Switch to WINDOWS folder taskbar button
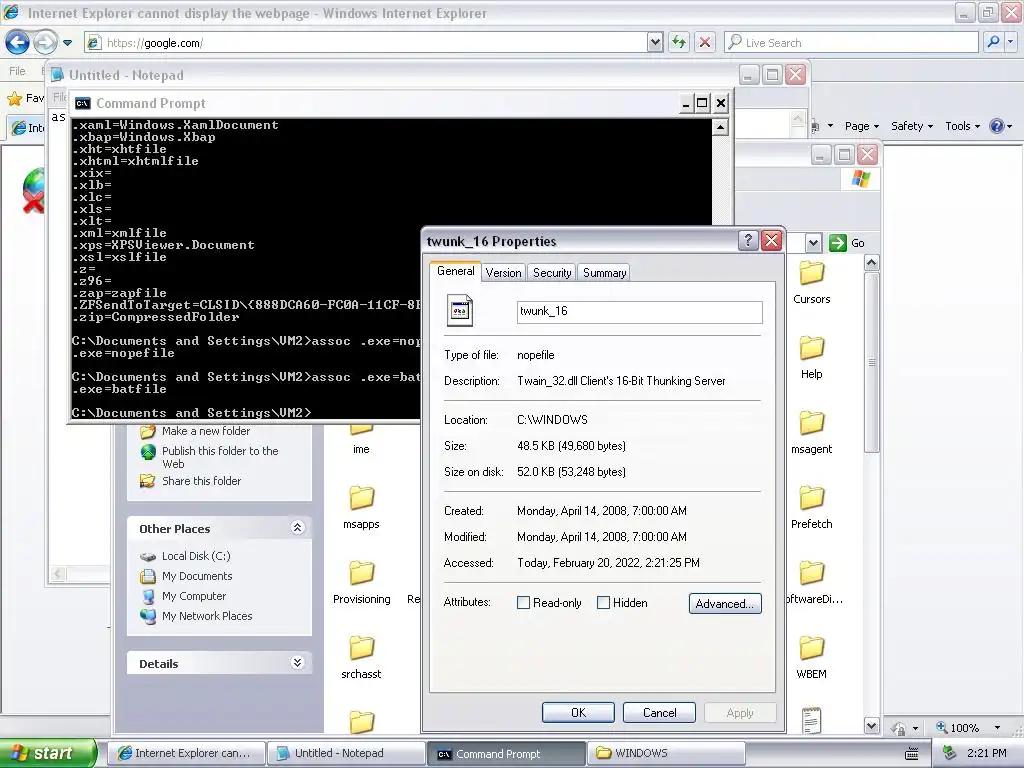This screenshot has height=768, width=1024. 666,753
